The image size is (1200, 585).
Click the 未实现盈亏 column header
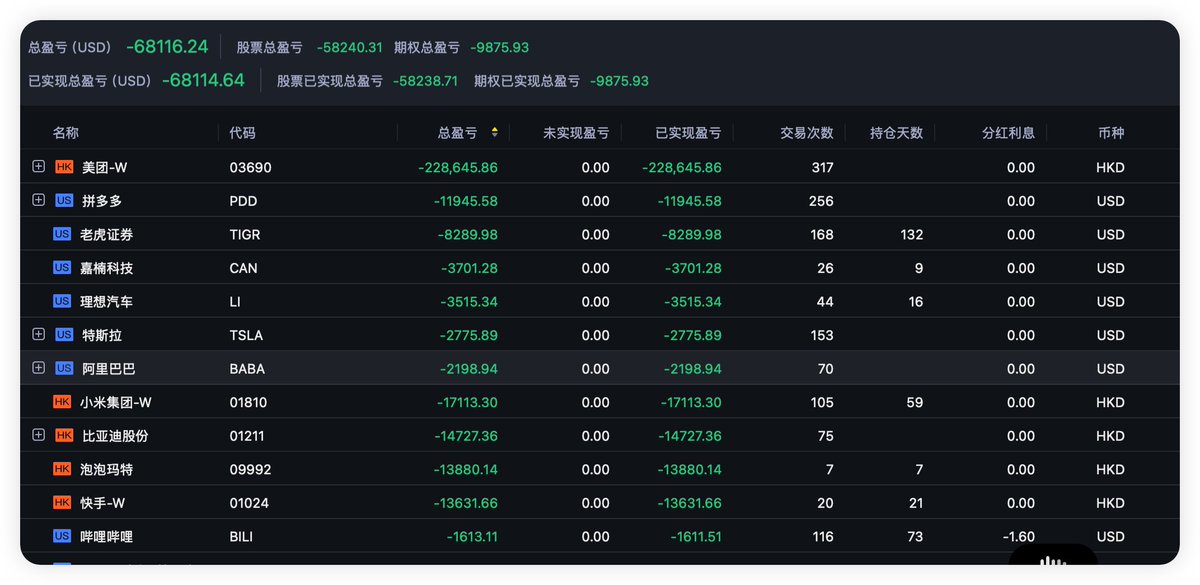point(576,133)
